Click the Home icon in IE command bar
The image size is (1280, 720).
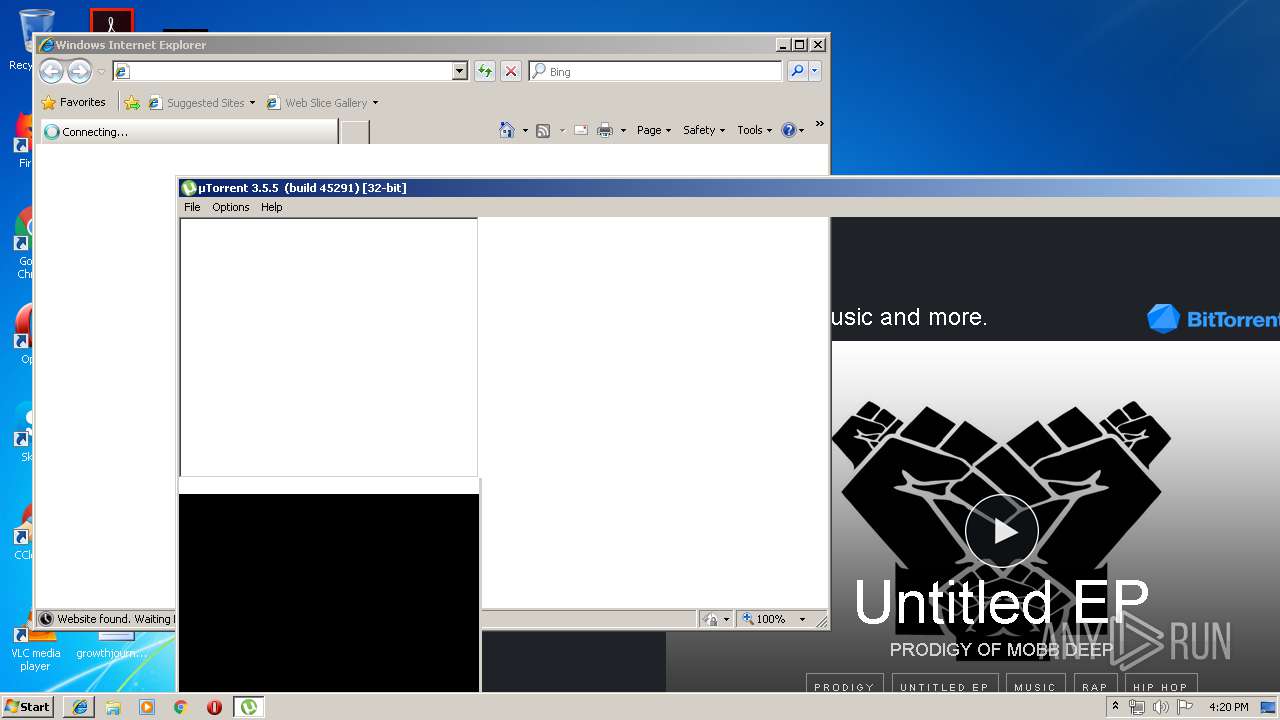point(507,130)
